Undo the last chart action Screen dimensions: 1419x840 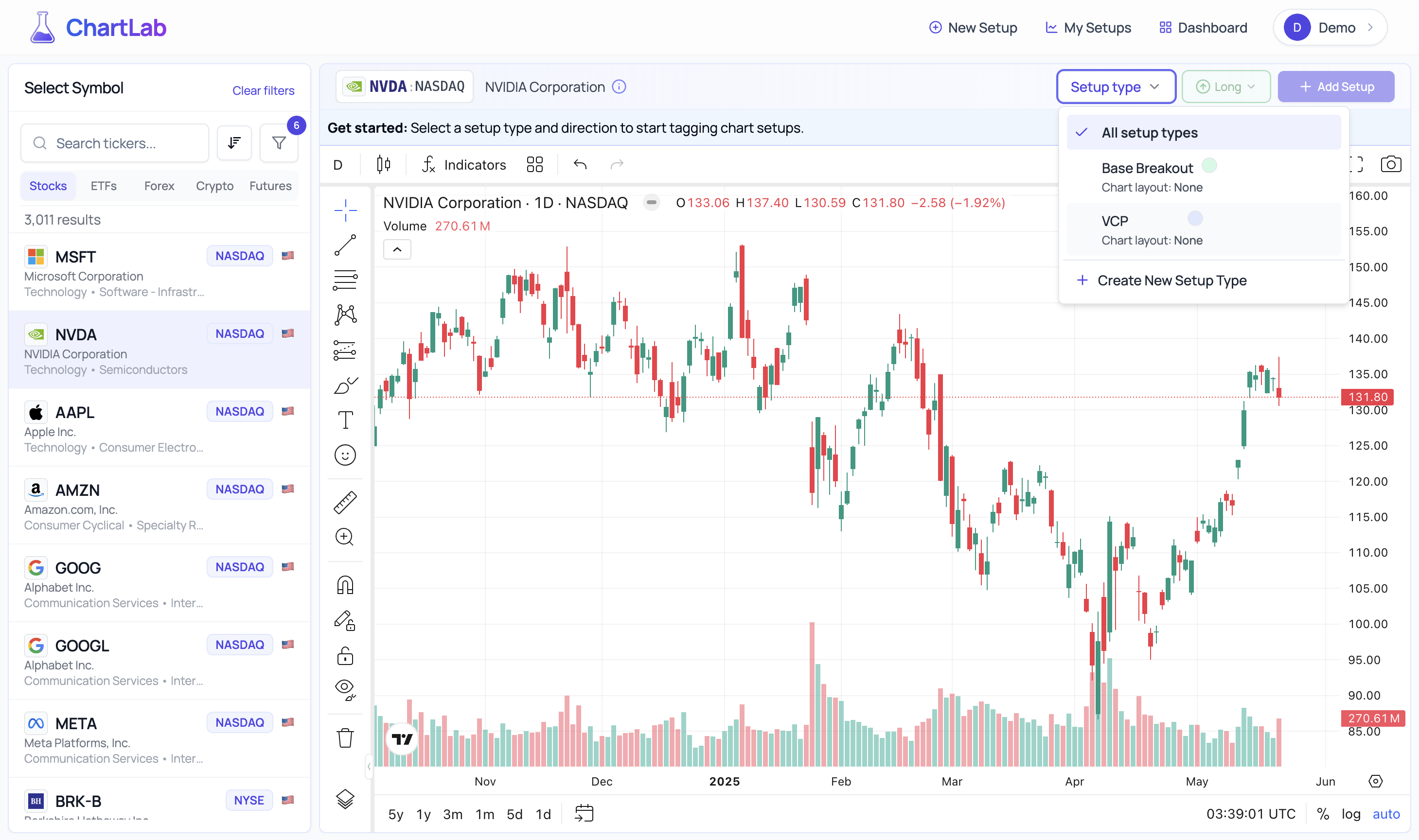click(580, 164)
